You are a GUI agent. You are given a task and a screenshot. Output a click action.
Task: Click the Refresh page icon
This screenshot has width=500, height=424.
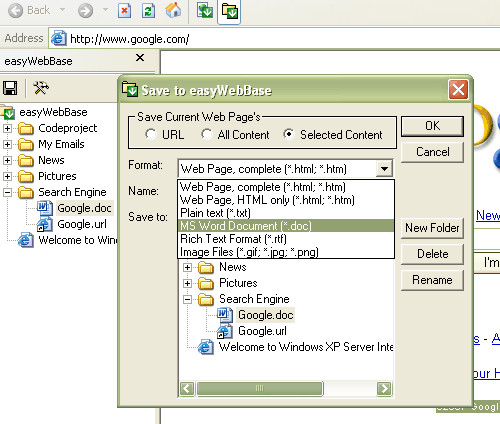click(x=148, y=11)
